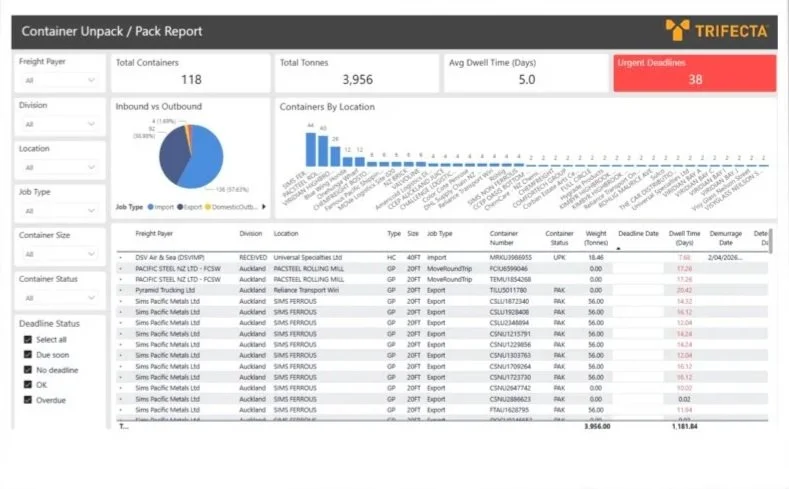
Task: Click the tallest bar labeled 44
Action: coord(311,149)
